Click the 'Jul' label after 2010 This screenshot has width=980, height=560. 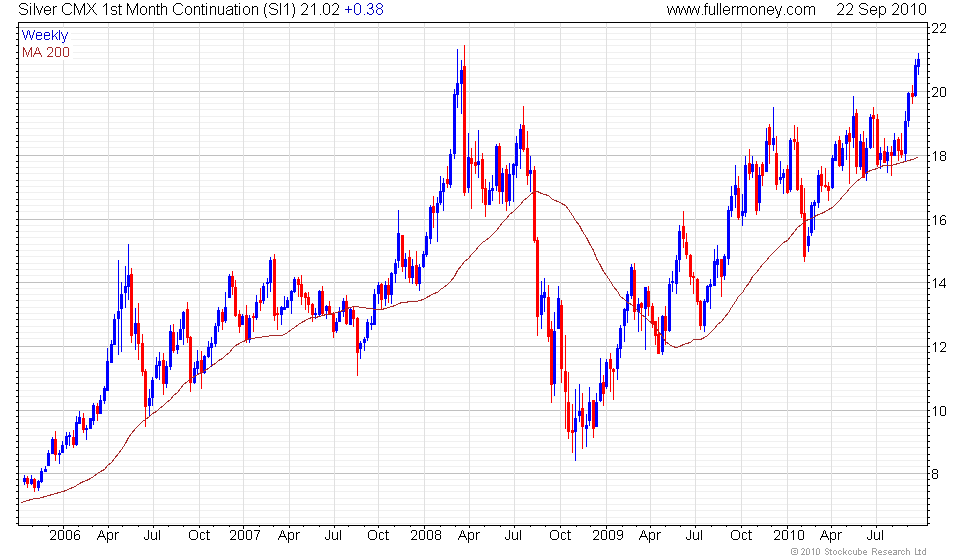coord(875,536)
